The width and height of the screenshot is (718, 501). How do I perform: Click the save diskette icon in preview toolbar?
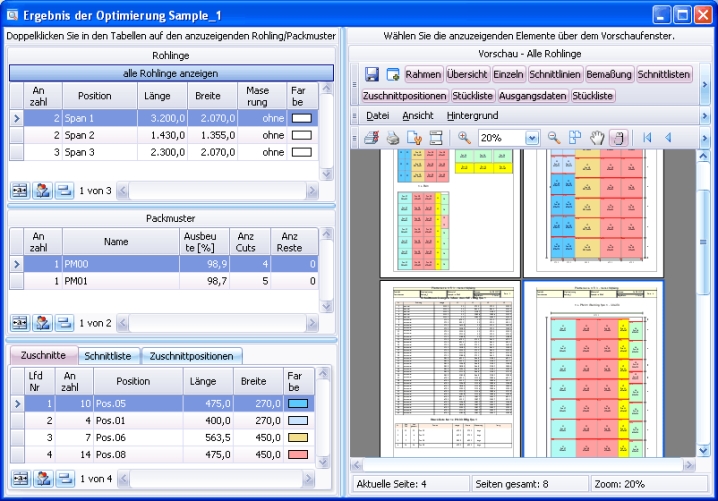(372, 74)
